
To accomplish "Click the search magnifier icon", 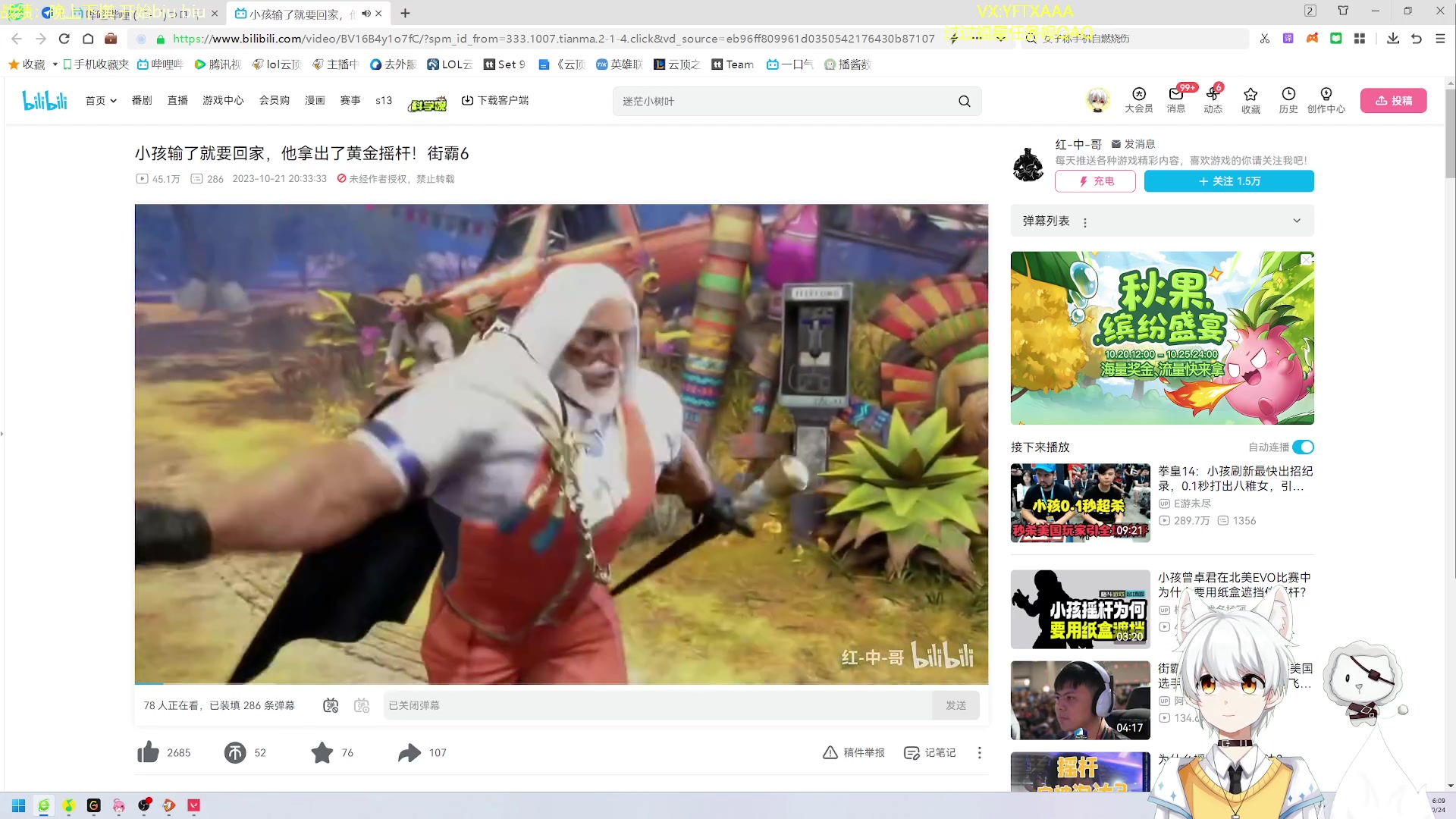I will tap(964, 101).
